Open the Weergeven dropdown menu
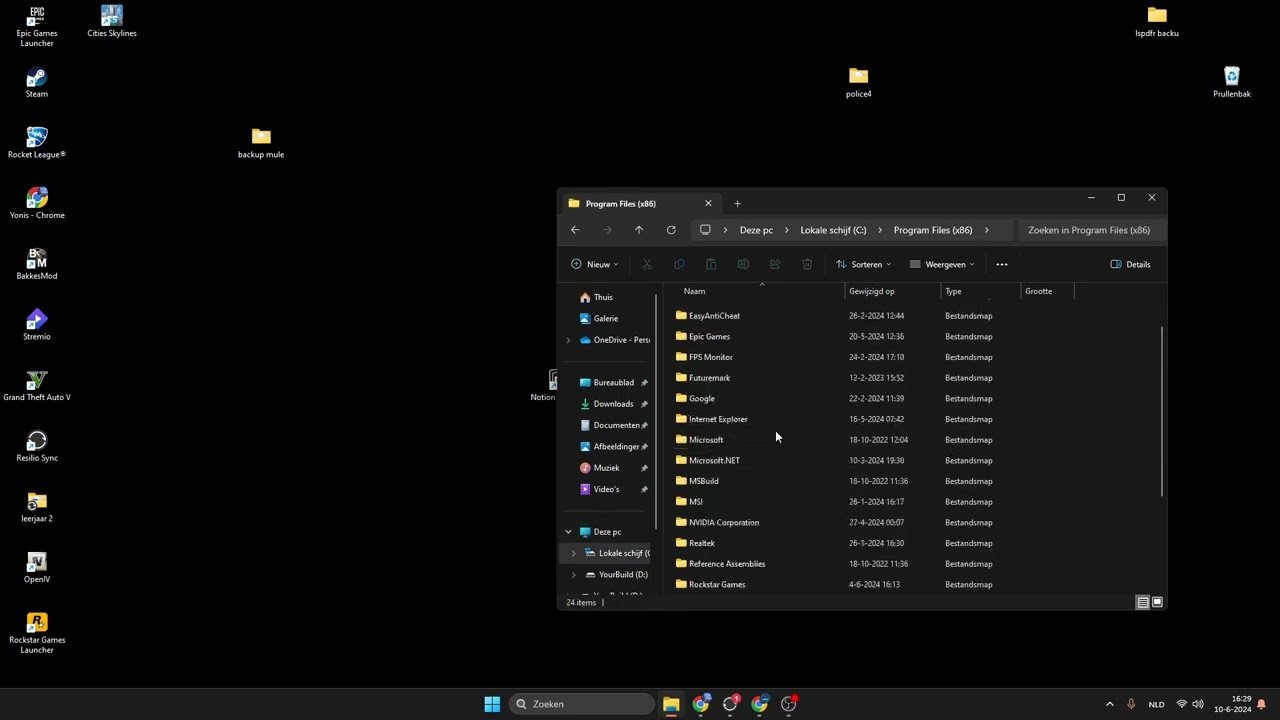 (x=942, y=264)
